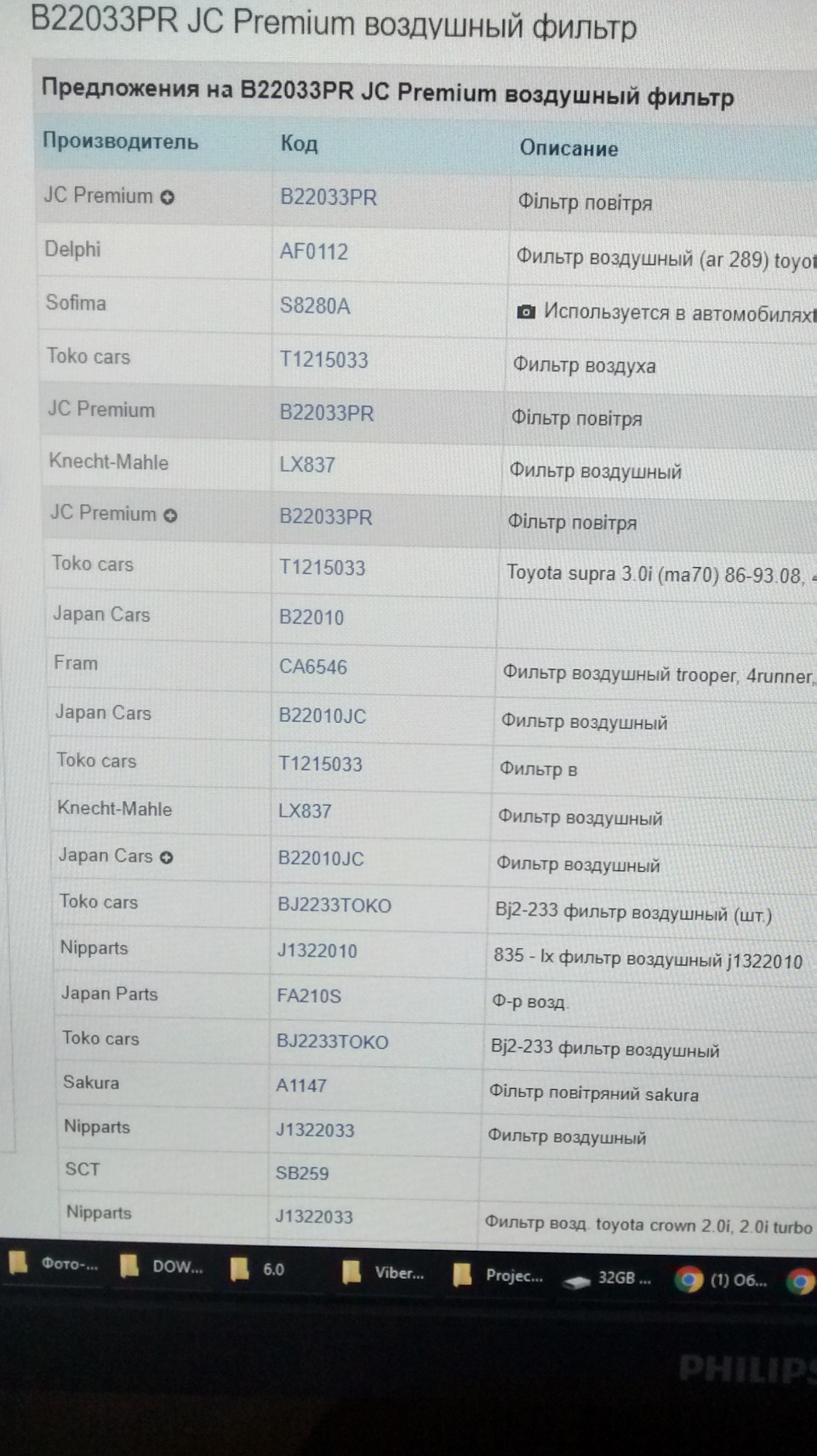
Task: Click the Используется в автомобилях description
Action: [679, 312]
